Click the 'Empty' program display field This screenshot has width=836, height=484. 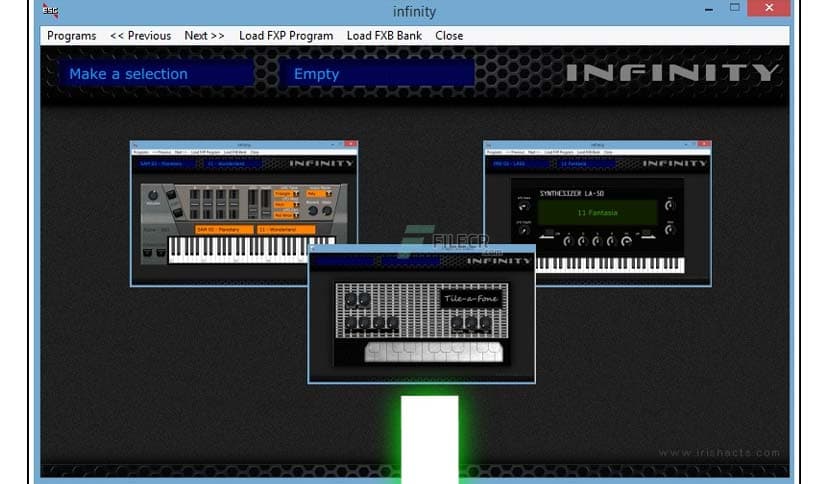click(377, 74)
